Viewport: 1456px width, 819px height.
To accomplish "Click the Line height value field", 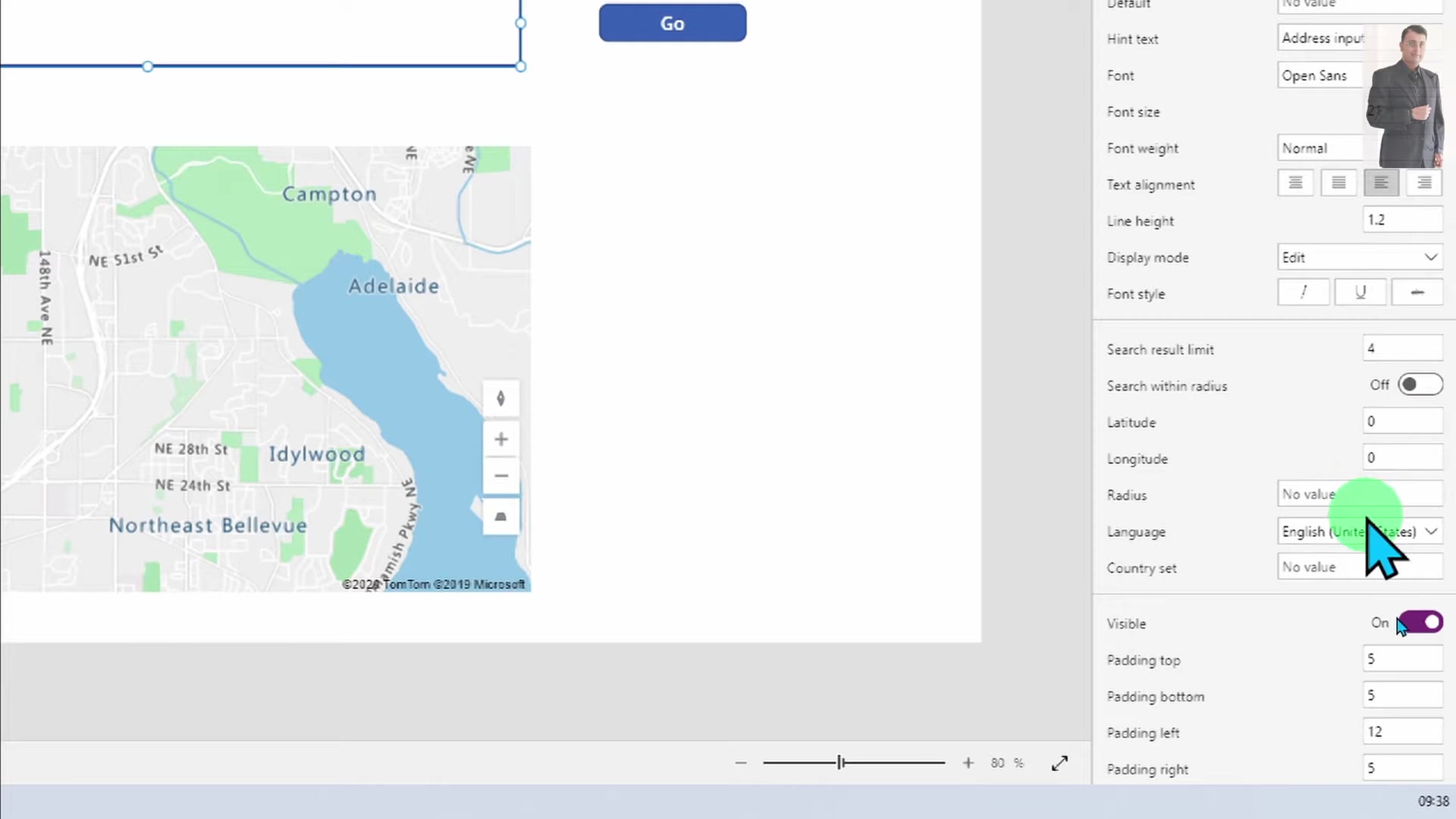I will click(x=1401, y=219).
